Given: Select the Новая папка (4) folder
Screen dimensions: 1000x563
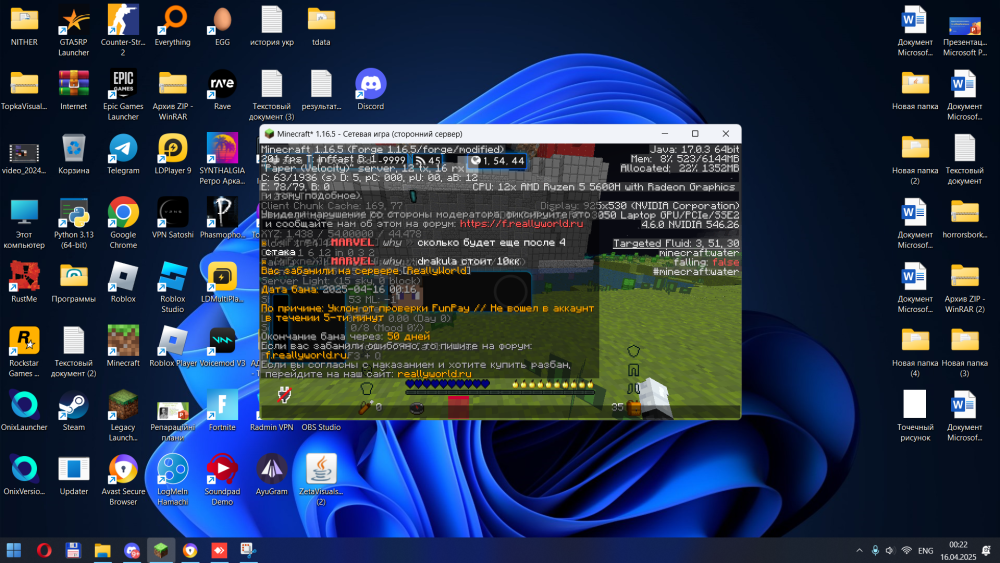Looking at the screenshot, I should (x=915, y=351).
